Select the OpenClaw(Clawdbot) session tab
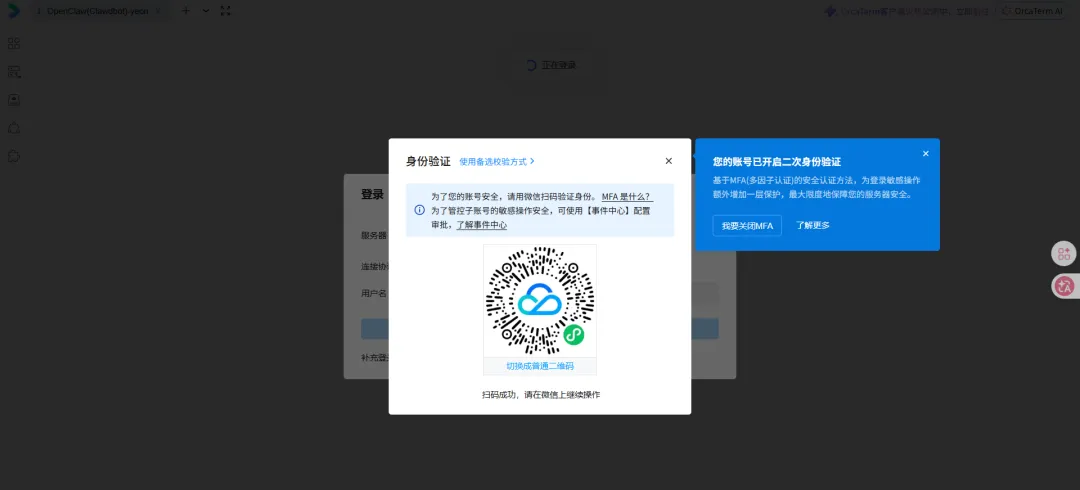The width and height of the screenshot is (1080, 490). 98,11
